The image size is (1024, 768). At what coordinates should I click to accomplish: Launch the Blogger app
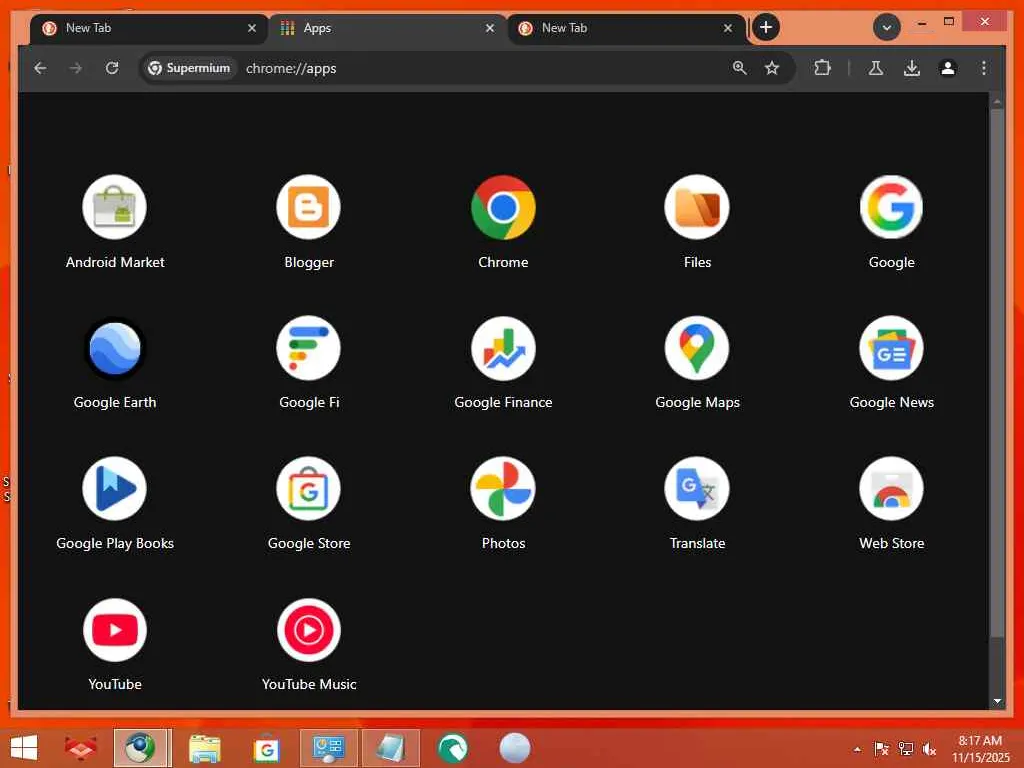(309, 208)
